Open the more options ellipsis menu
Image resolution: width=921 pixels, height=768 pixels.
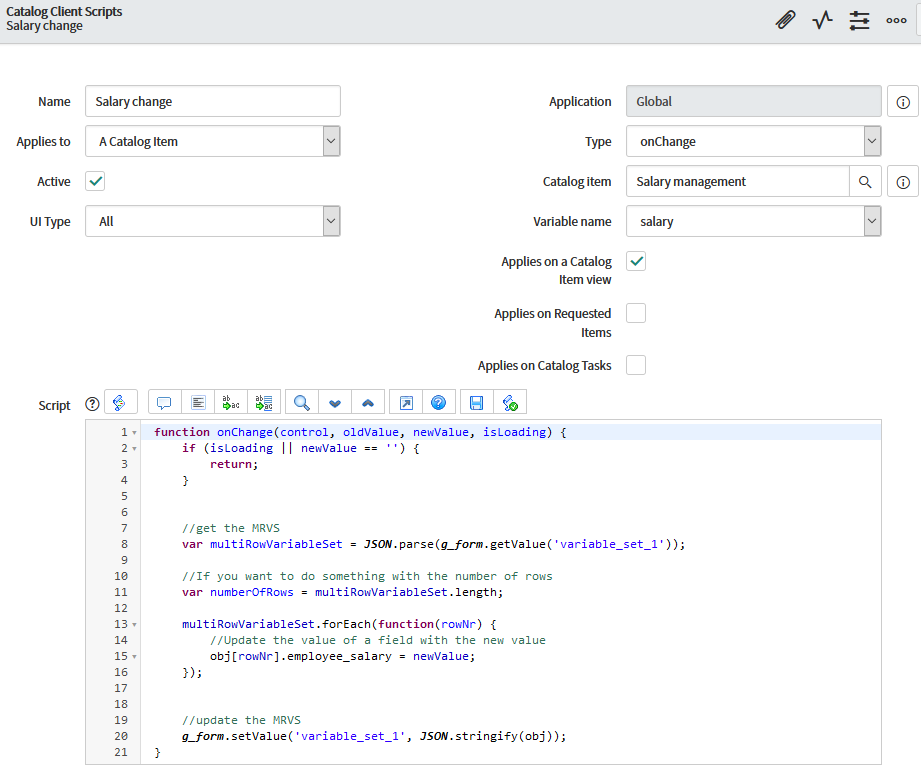(896, 20)
